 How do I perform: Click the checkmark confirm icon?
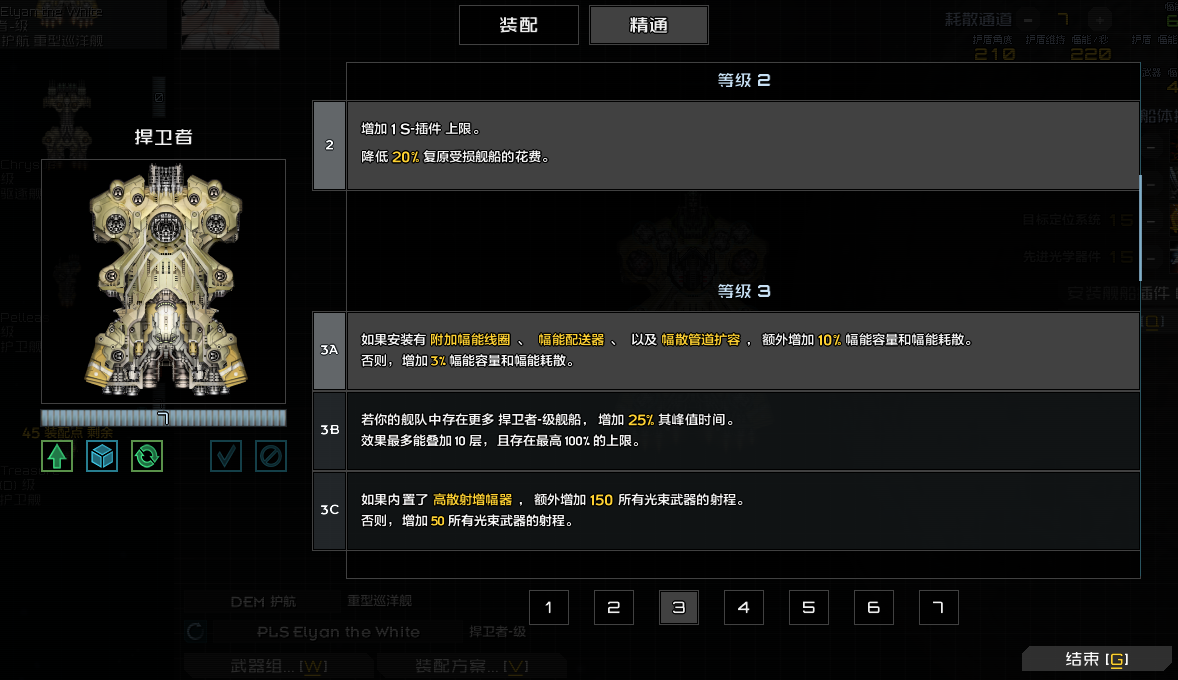(x=225, y=455)
